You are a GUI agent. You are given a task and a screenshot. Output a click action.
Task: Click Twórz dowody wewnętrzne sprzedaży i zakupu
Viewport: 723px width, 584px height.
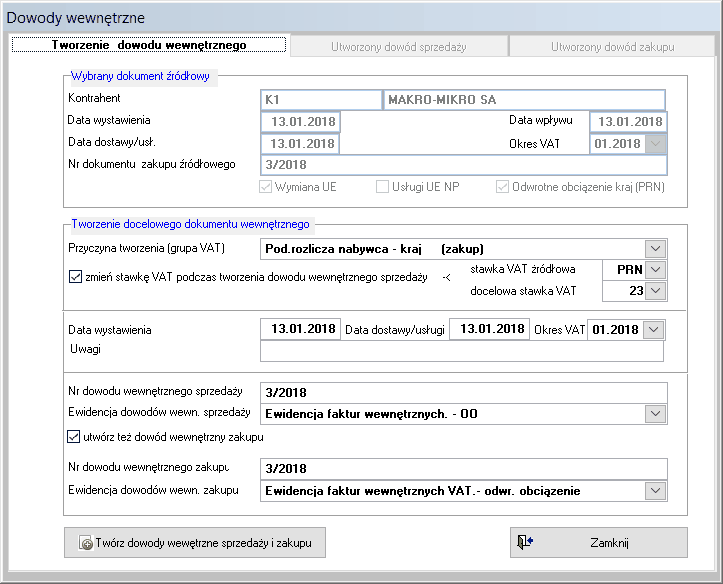pos(195,543)
